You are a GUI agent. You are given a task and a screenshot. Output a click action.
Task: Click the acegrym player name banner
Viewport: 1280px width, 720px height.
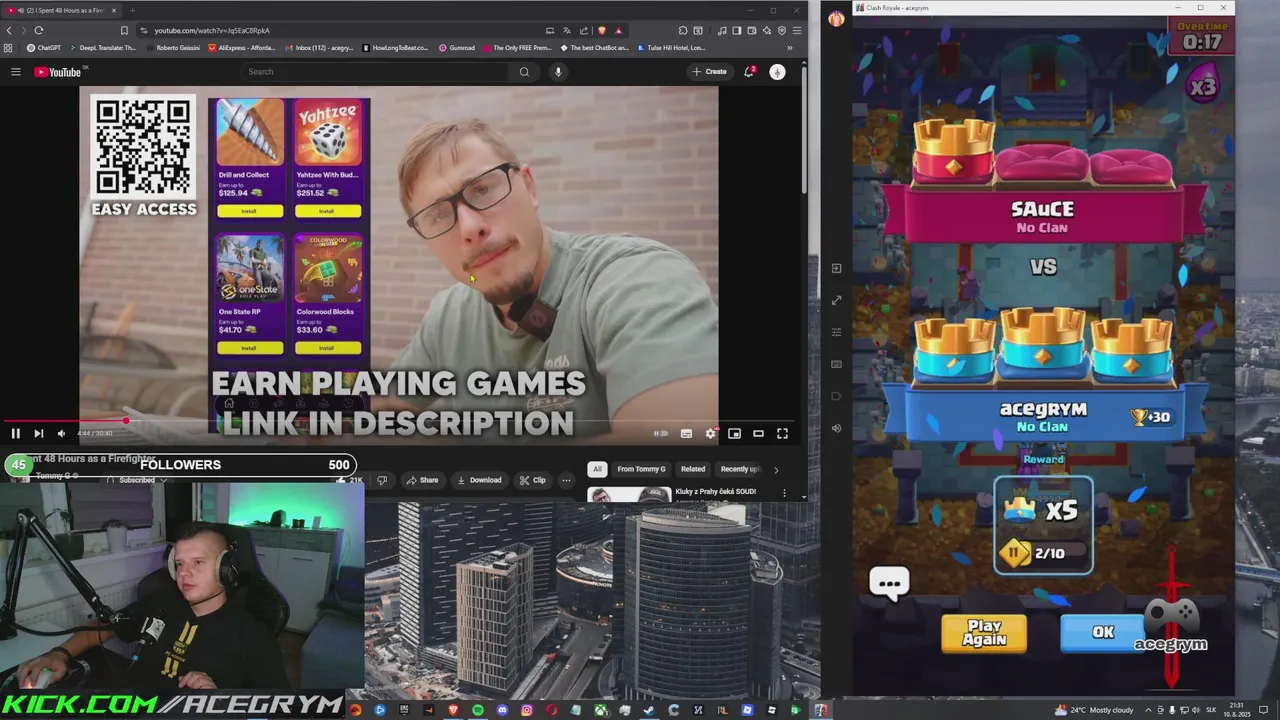[x=1043, y=416]
